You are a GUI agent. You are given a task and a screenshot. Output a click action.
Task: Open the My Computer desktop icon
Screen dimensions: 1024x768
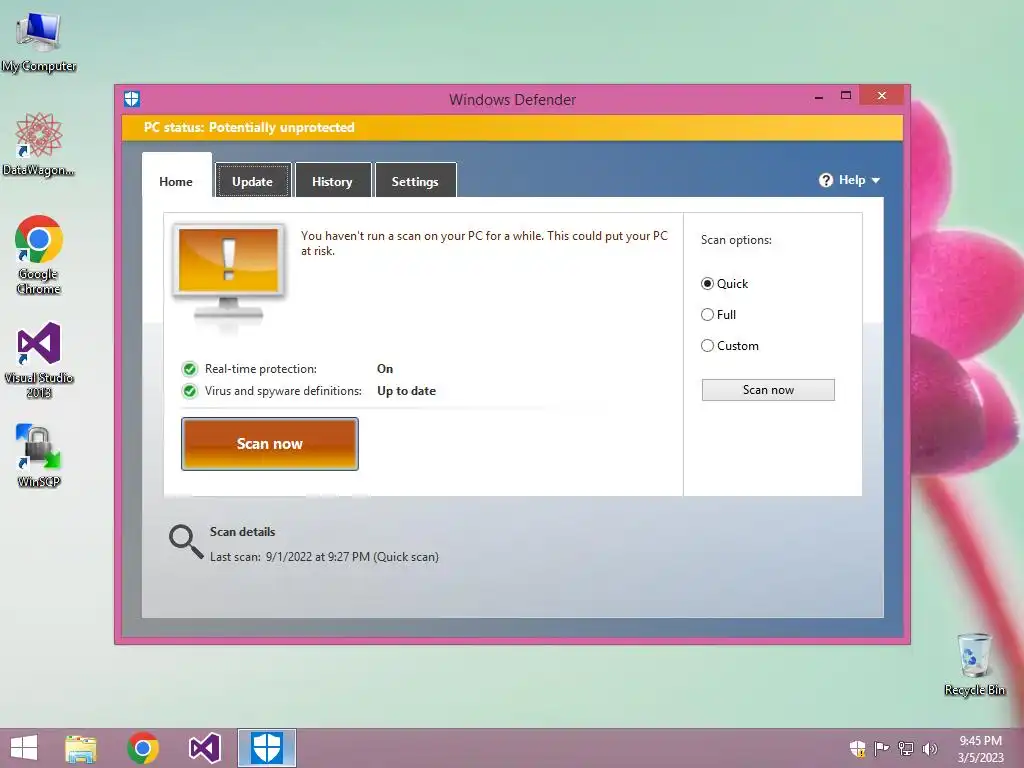[x=39, y=41]
